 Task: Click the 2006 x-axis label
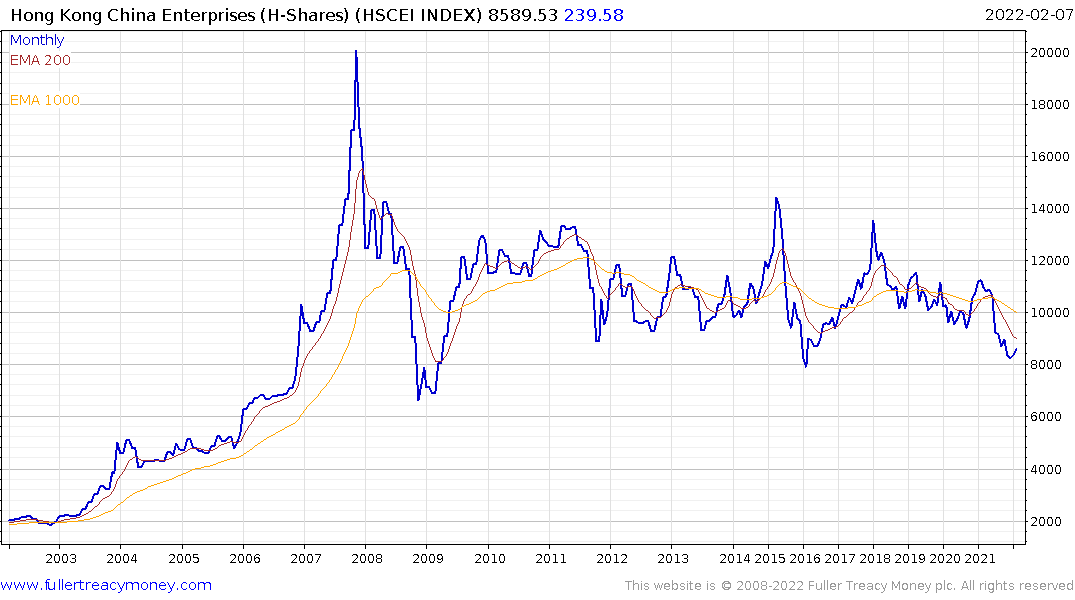[x=245, y=559]
